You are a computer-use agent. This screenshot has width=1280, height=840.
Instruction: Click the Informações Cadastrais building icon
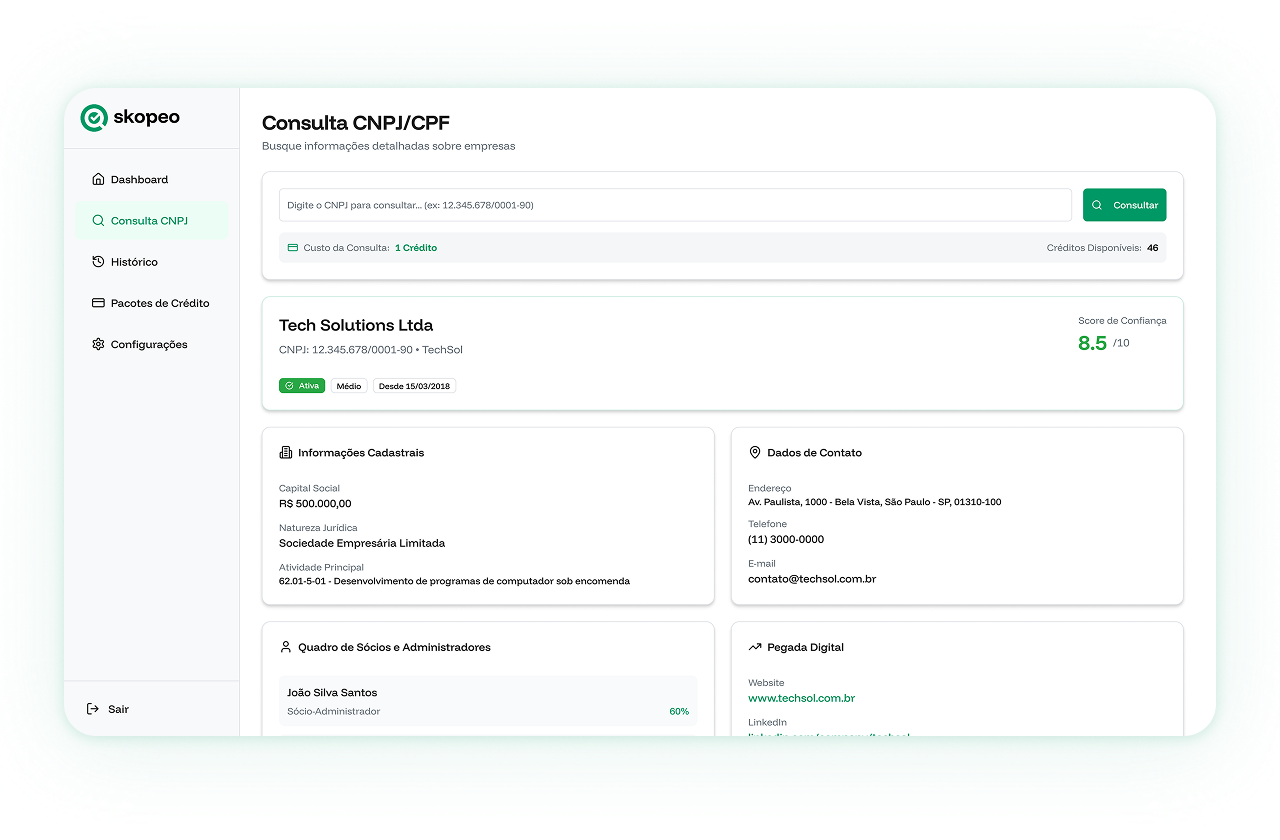pos(286,453)
